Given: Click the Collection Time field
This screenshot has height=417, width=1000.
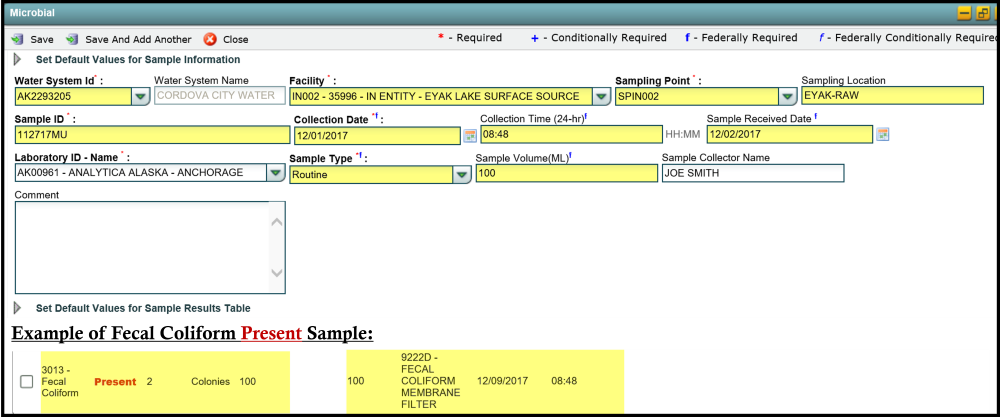Looking at the screenshot, I should 570,134.
